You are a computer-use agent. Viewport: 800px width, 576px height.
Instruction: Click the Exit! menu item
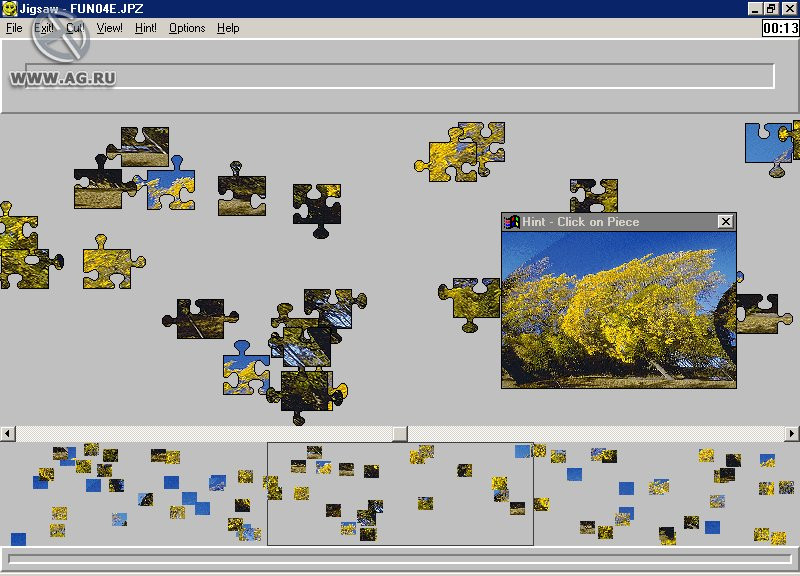pyautogui.click(x=44, y=28)
